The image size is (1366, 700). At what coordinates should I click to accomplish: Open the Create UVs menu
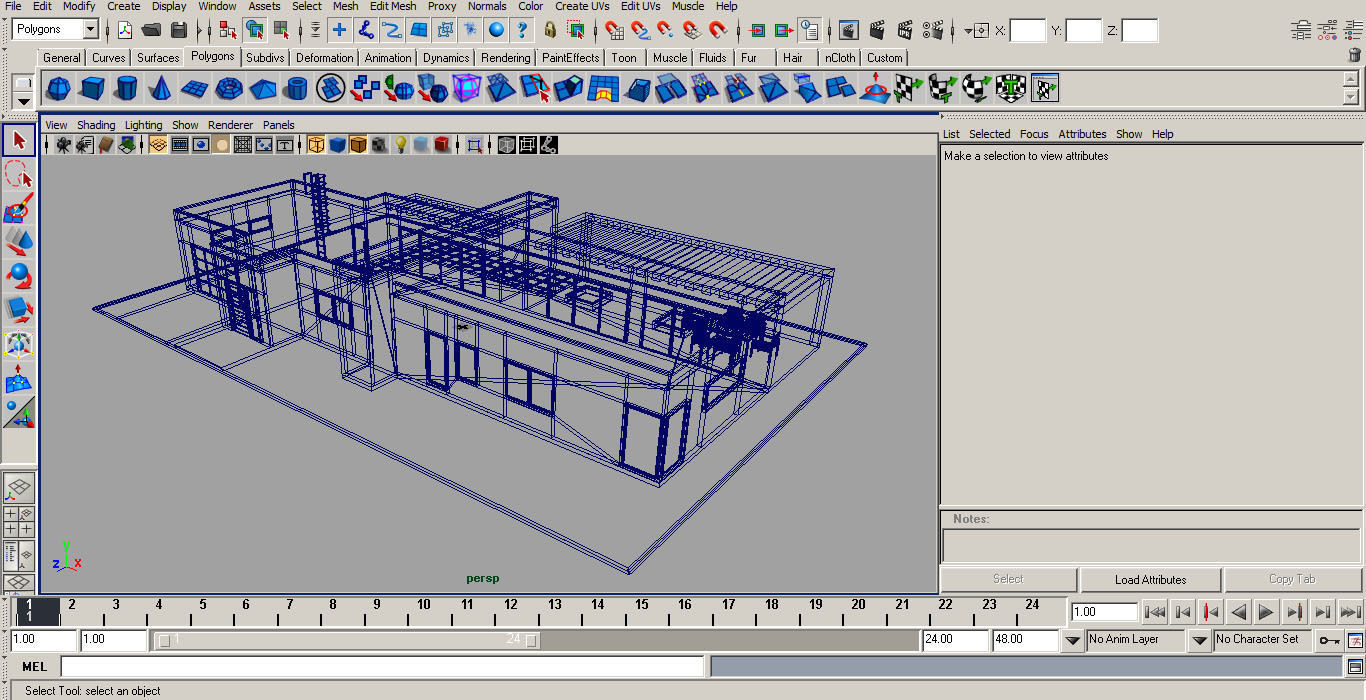pos(582,6)
